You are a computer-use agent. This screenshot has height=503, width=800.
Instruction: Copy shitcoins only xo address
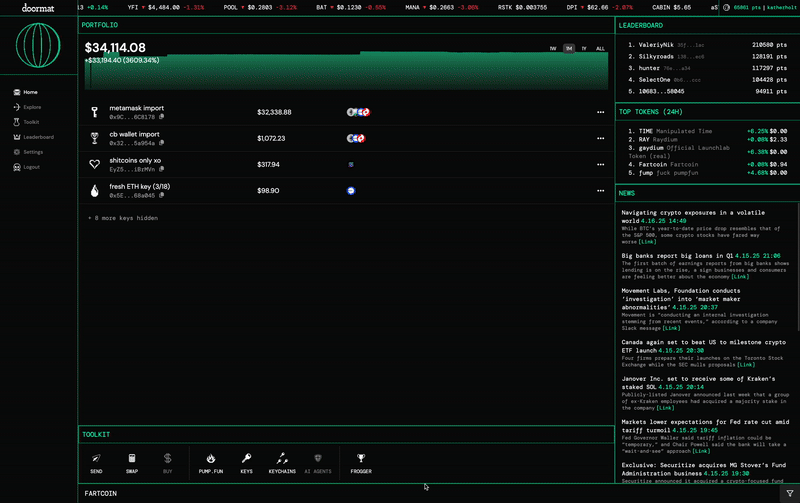pos(161,169)
